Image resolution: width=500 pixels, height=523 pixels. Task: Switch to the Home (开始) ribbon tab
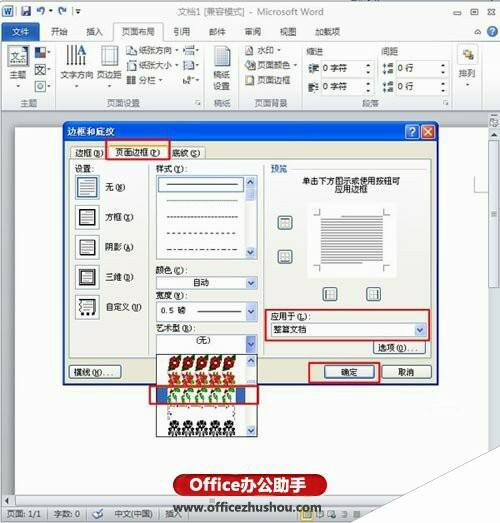coord(59,32)
